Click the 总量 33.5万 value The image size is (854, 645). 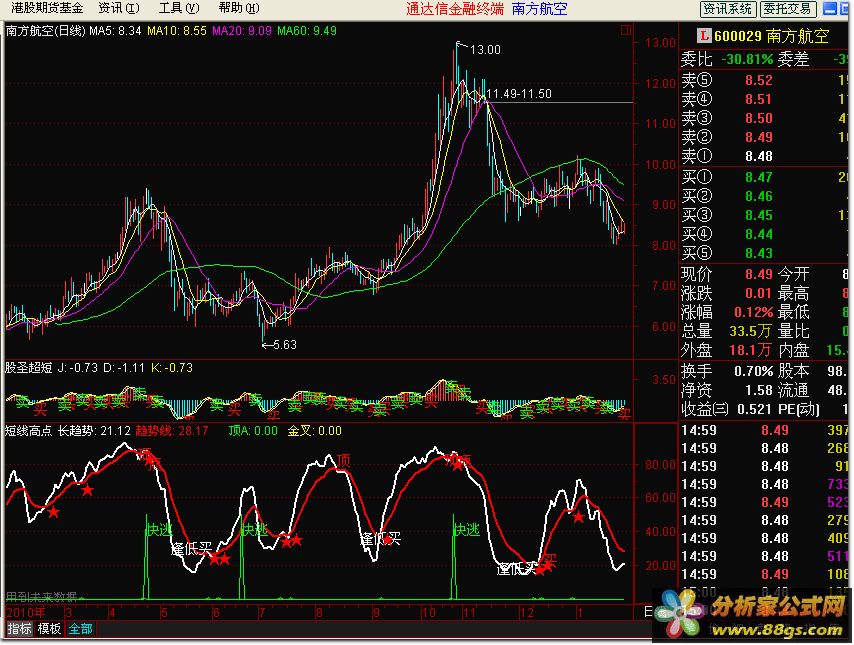(751, 331)
